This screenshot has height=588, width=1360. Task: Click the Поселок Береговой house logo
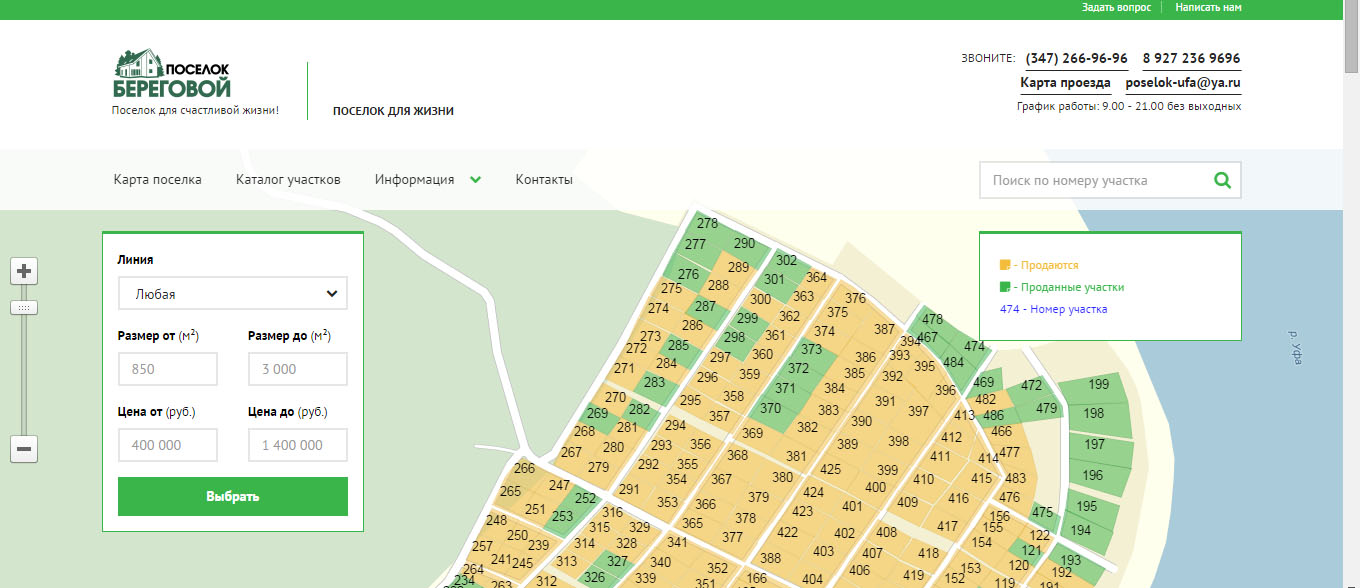[x=172, y=75]
